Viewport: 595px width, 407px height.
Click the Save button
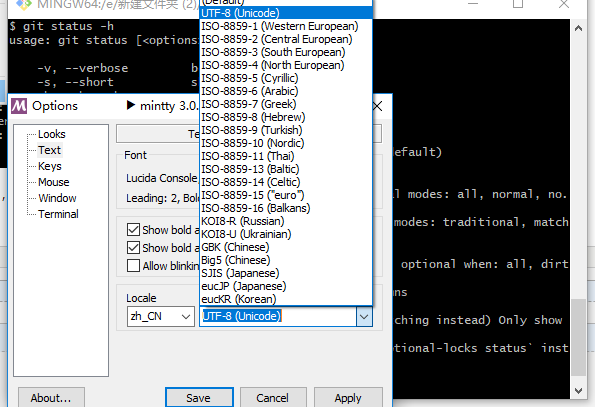(199, 398)
